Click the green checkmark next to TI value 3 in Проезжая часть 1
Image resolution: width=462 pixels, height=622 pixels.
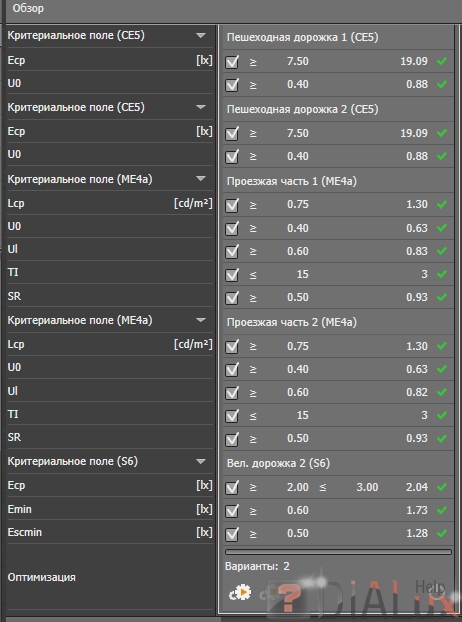click(x=442, y=274)
